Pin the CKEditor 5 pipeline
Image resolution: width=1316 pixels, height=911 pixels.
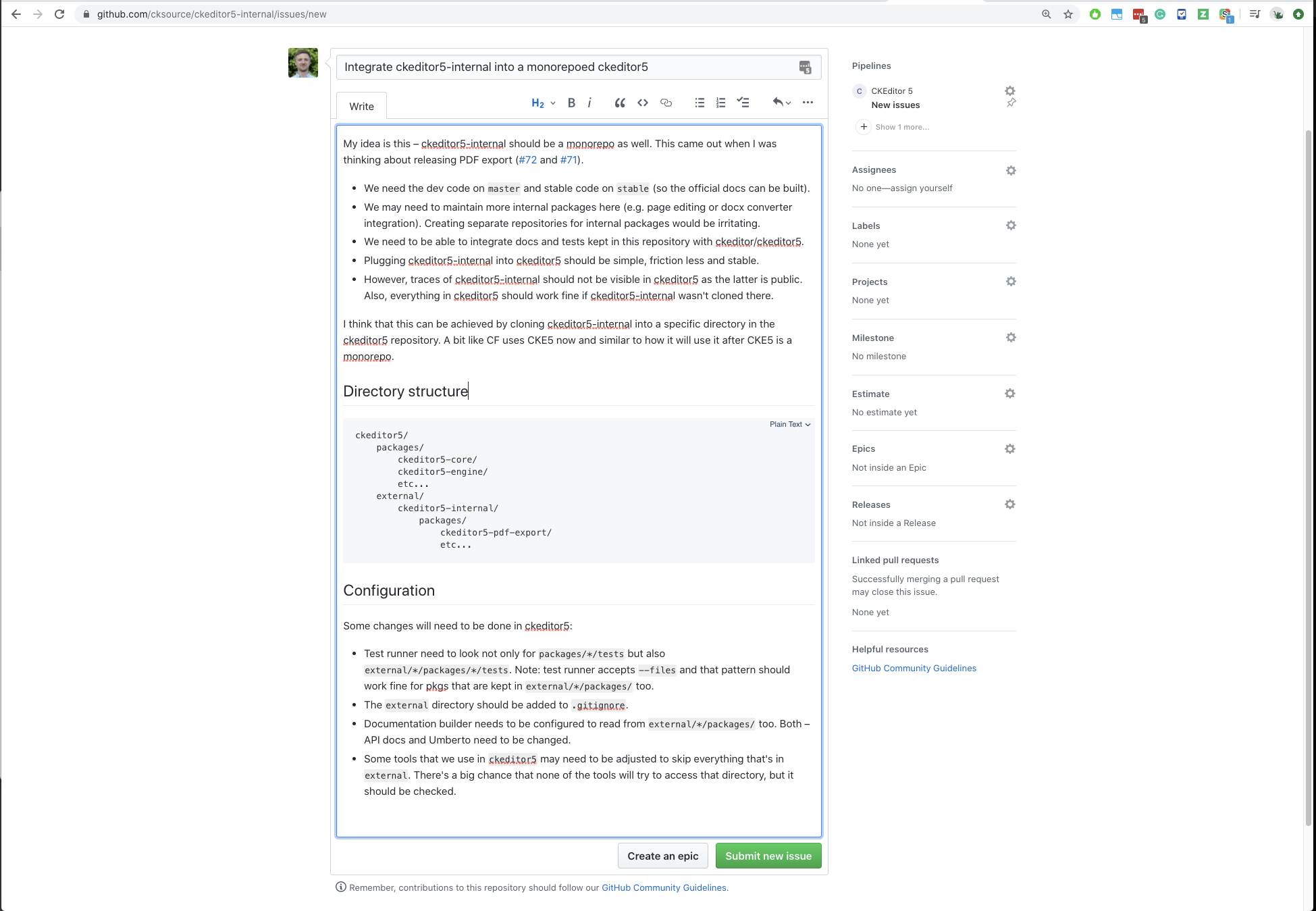[1011, 103]
